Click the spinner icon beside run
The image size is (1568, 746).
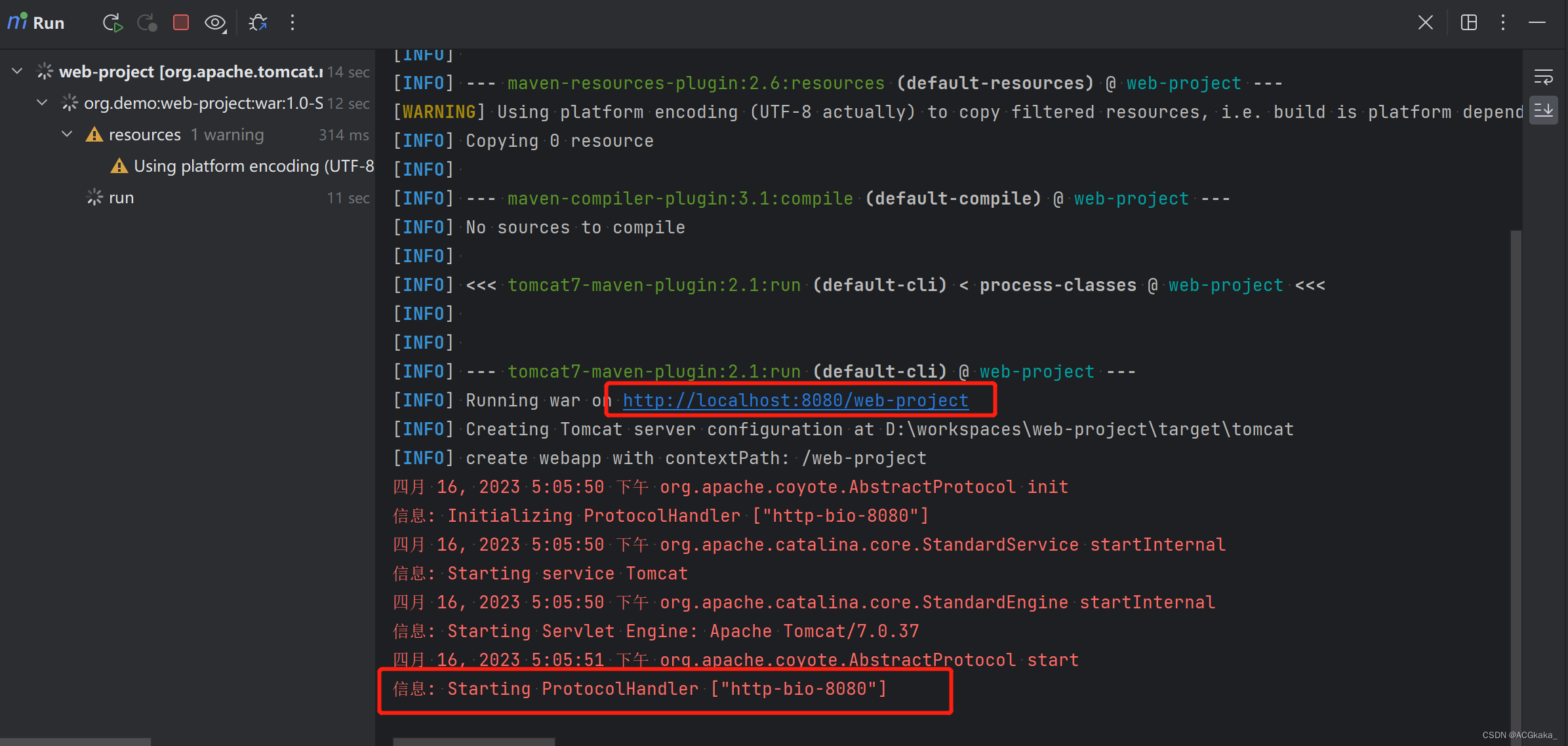click(x=94, y=197)
